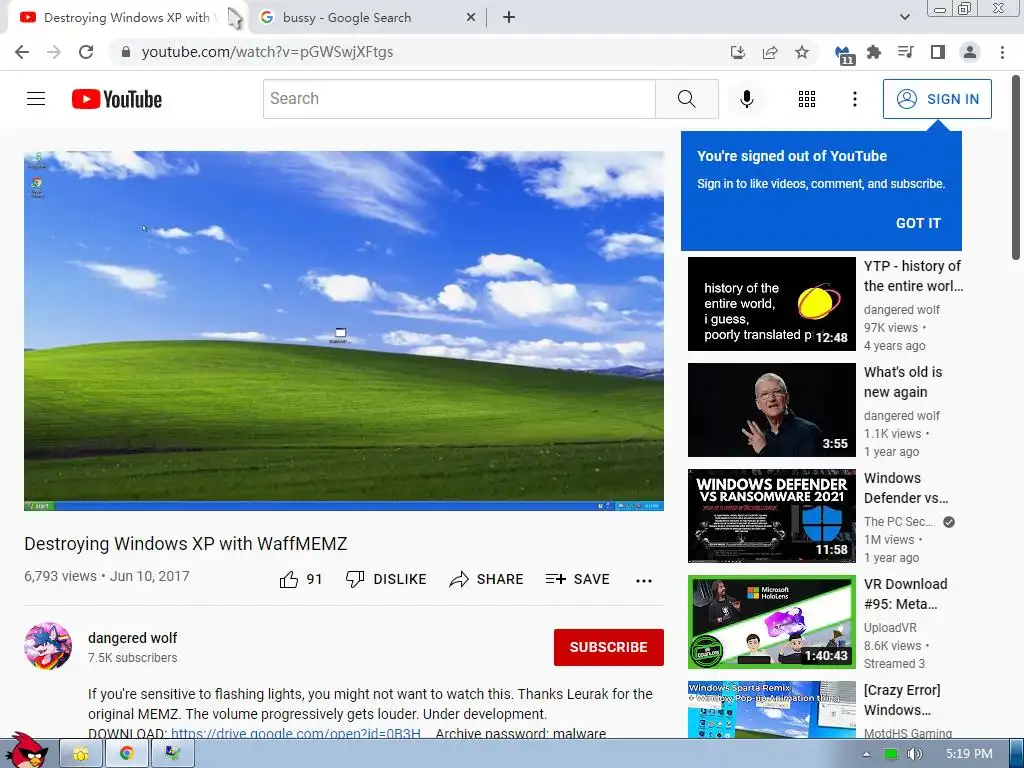Click the red SUBSCRIBE button

click(609, 647)
